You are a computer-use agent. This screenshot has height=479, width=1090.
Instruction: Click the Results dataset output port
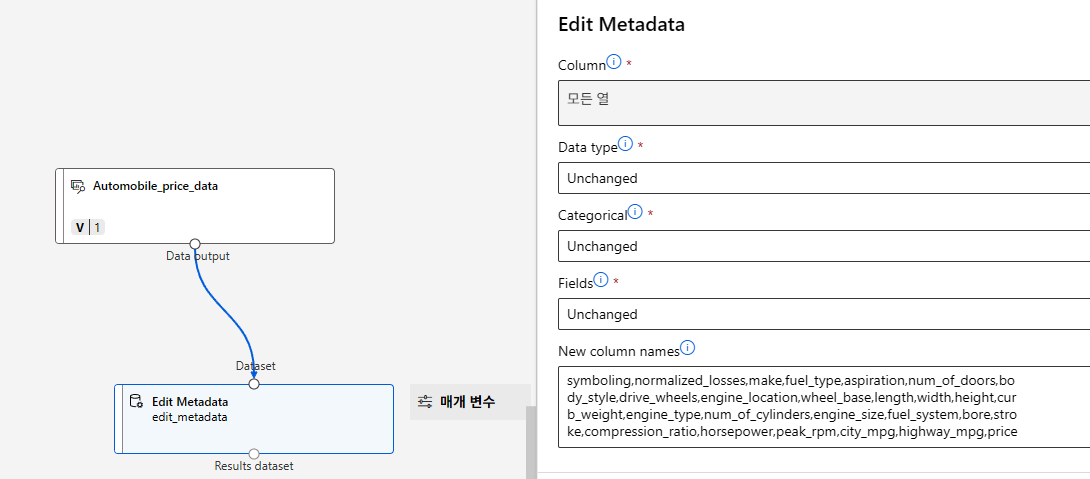[254, 454]
